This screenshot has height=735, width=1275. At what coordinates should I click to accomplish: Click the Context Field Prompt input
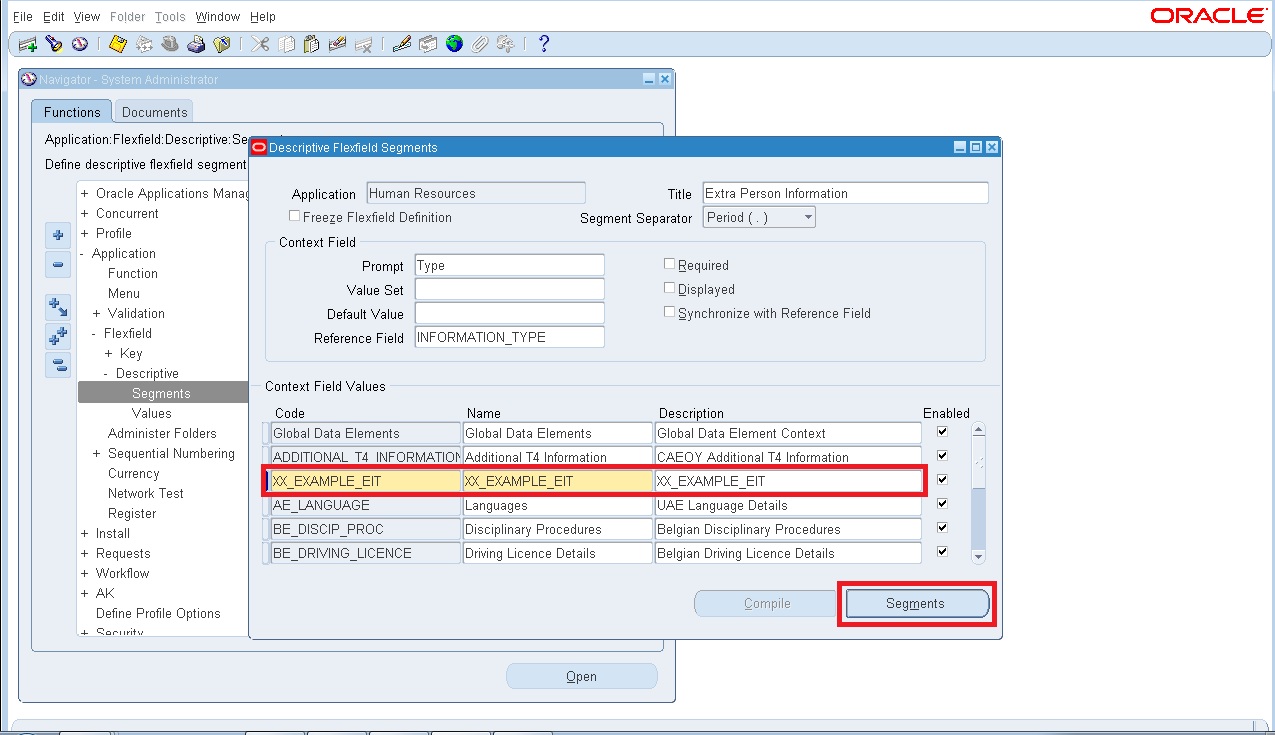[509, 265]
